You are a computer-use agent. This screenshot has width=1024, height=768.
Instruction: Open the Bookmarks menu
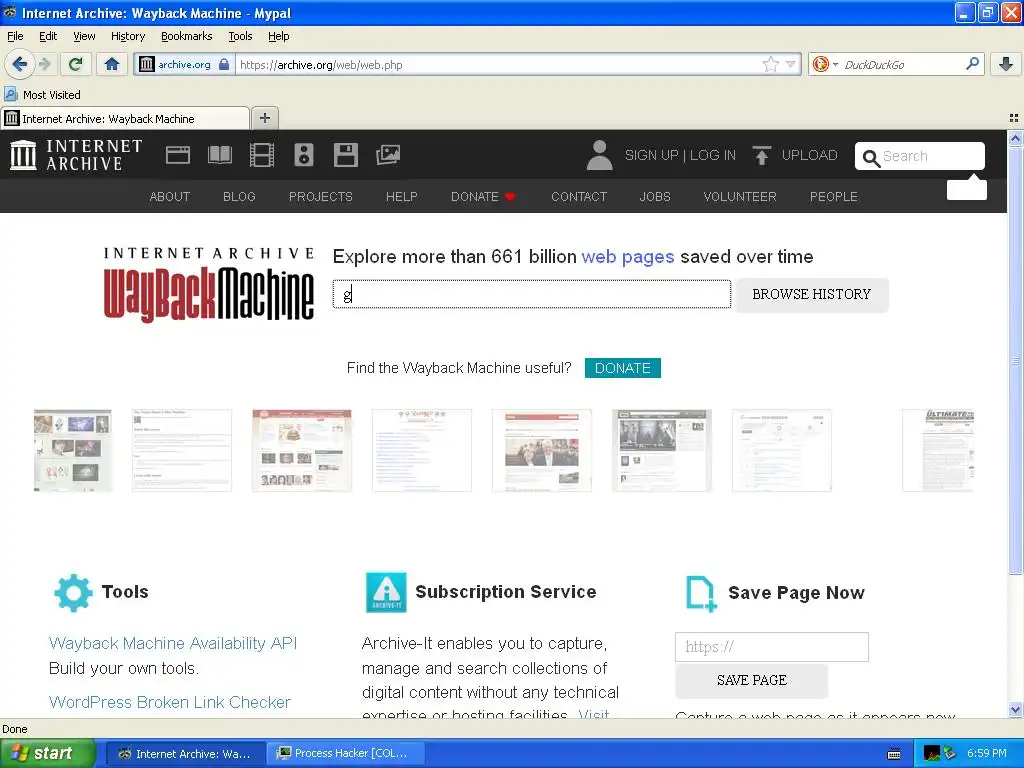coord(187,36)
